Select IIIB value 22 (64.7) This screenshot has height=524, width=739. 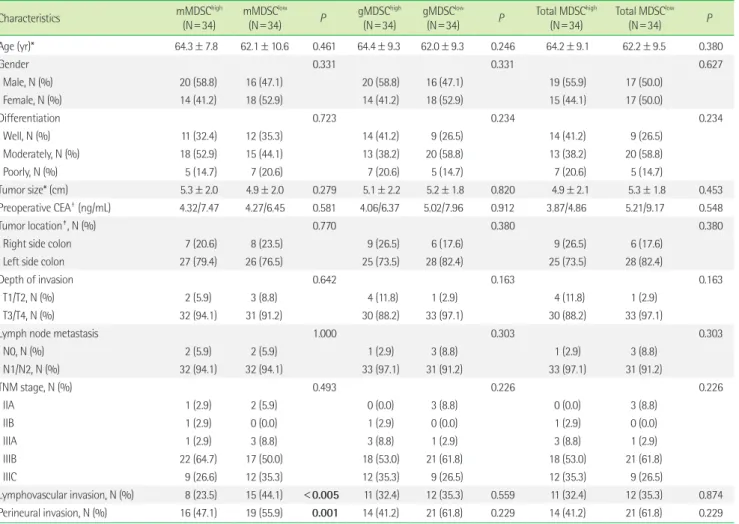(198, 458)
